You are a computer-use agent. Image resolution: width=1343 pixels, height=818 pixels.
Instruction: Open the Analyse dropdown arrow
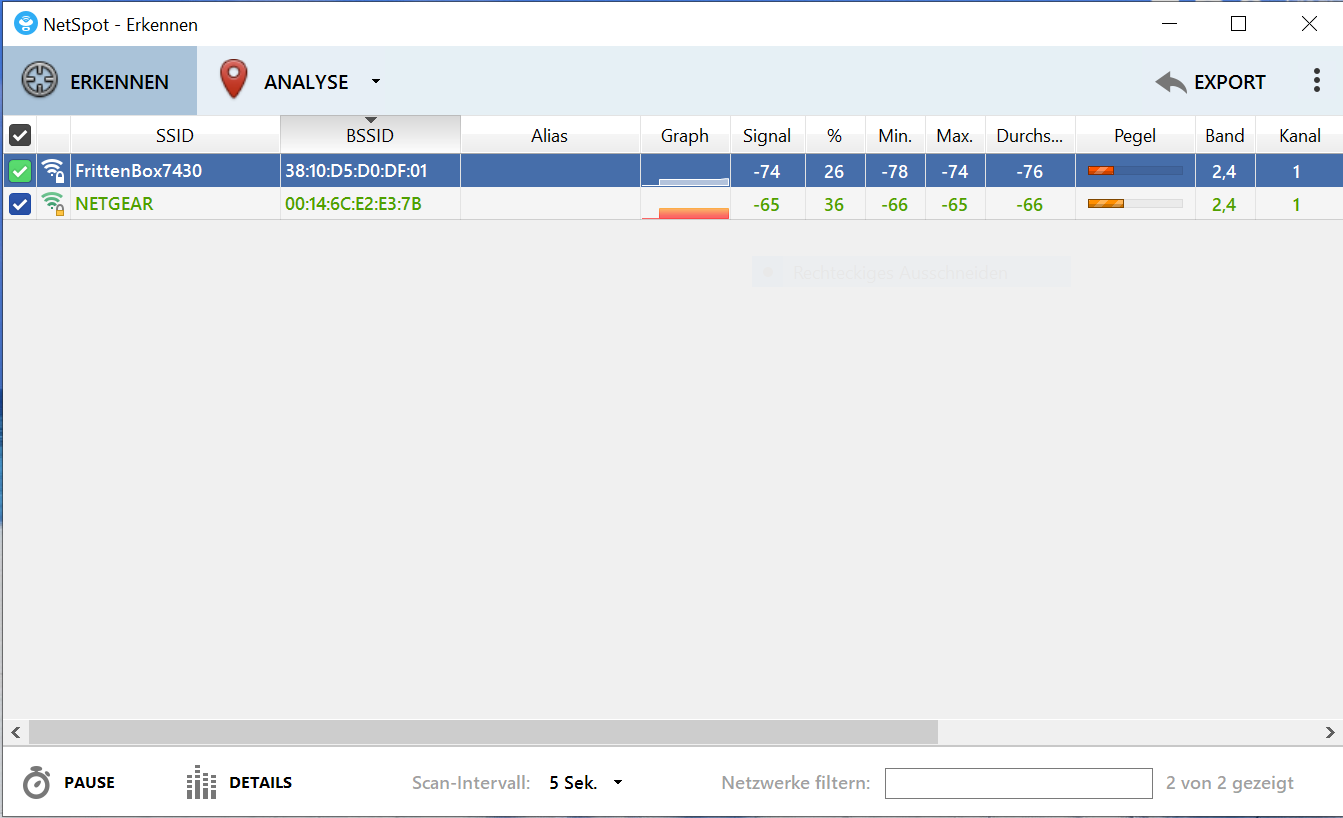click(375, 82)
